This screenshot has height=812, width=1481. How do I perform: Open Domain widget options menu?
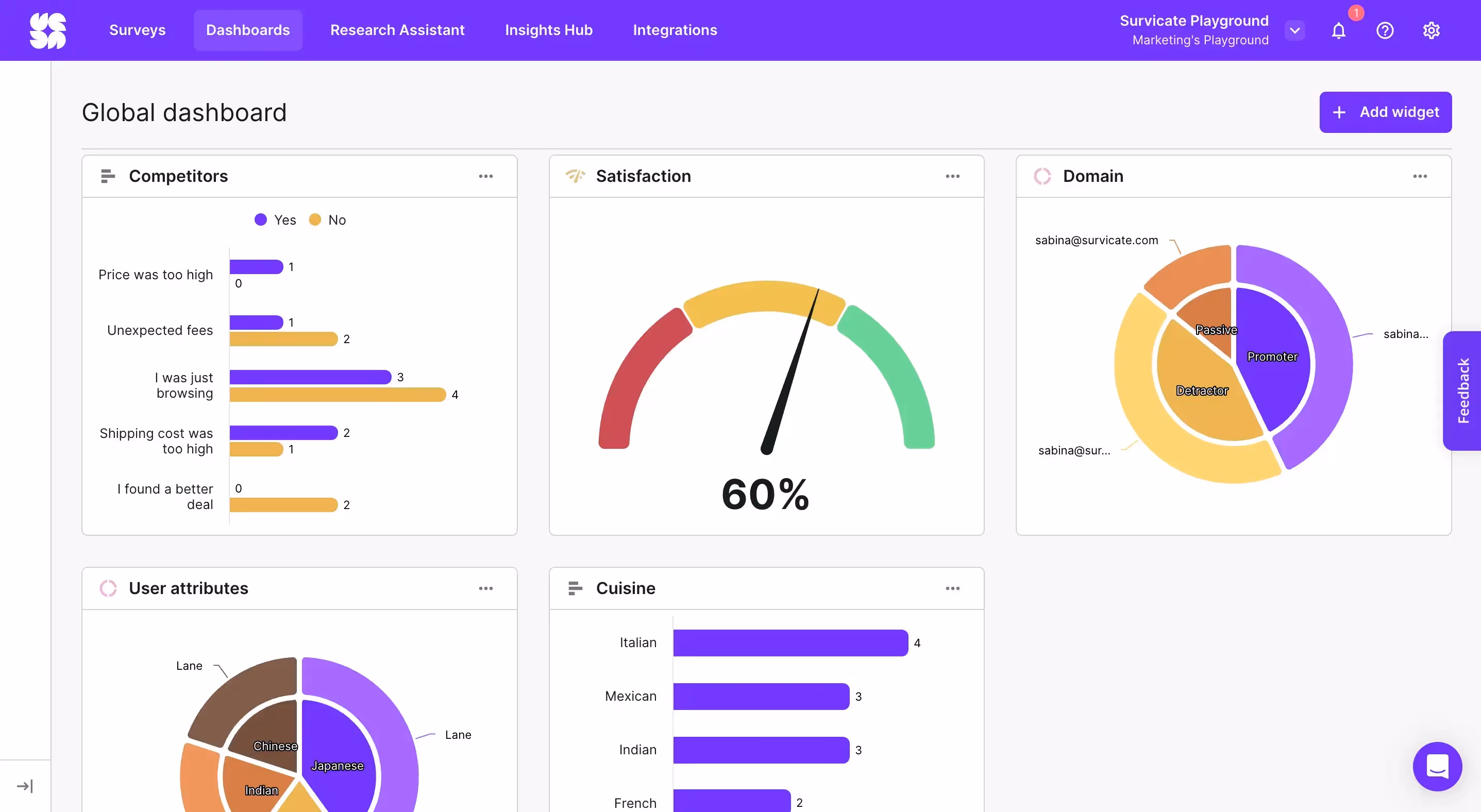1420,176
